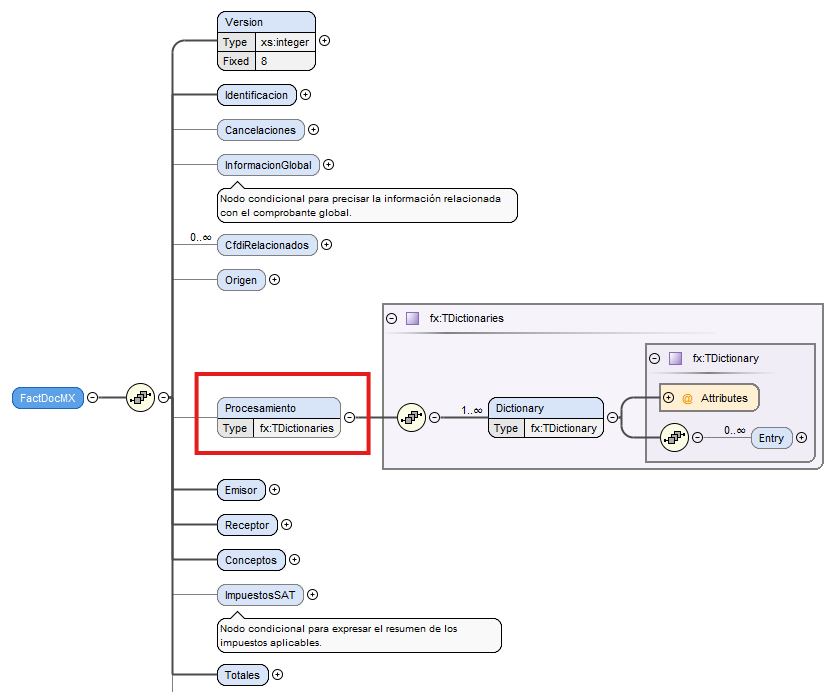This screenshot has height=692, width=838.
Task: Collapse the Procesamiento element
Action: pos(349,417)
